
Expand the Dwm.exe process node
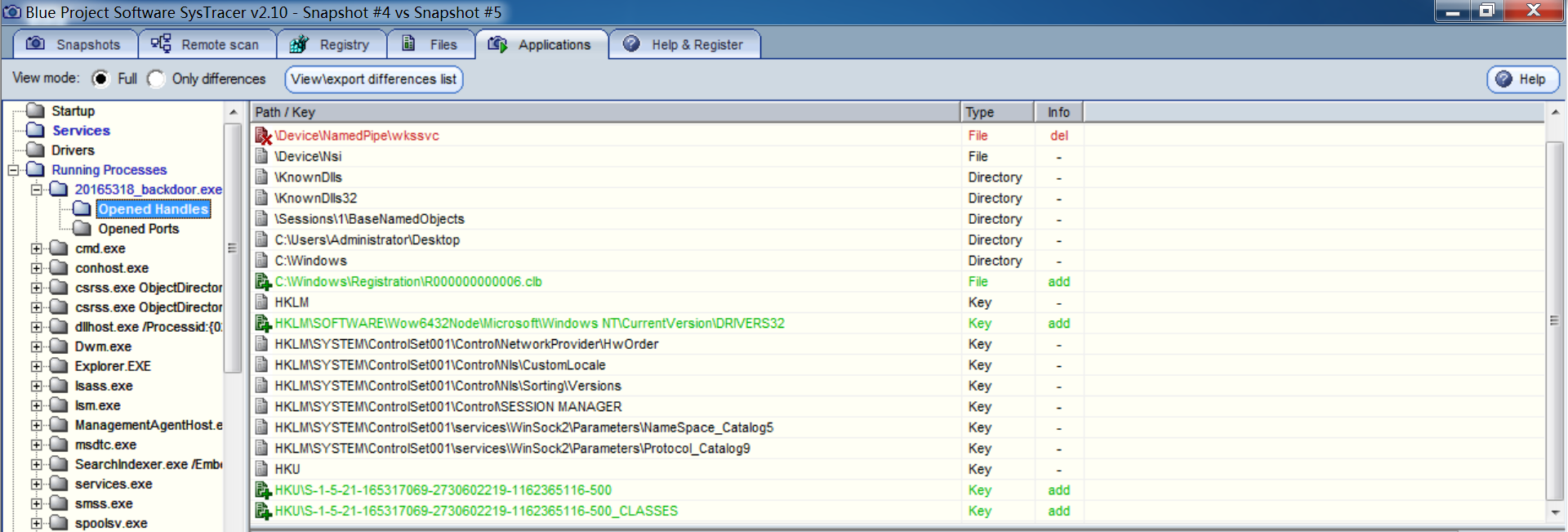36,346
